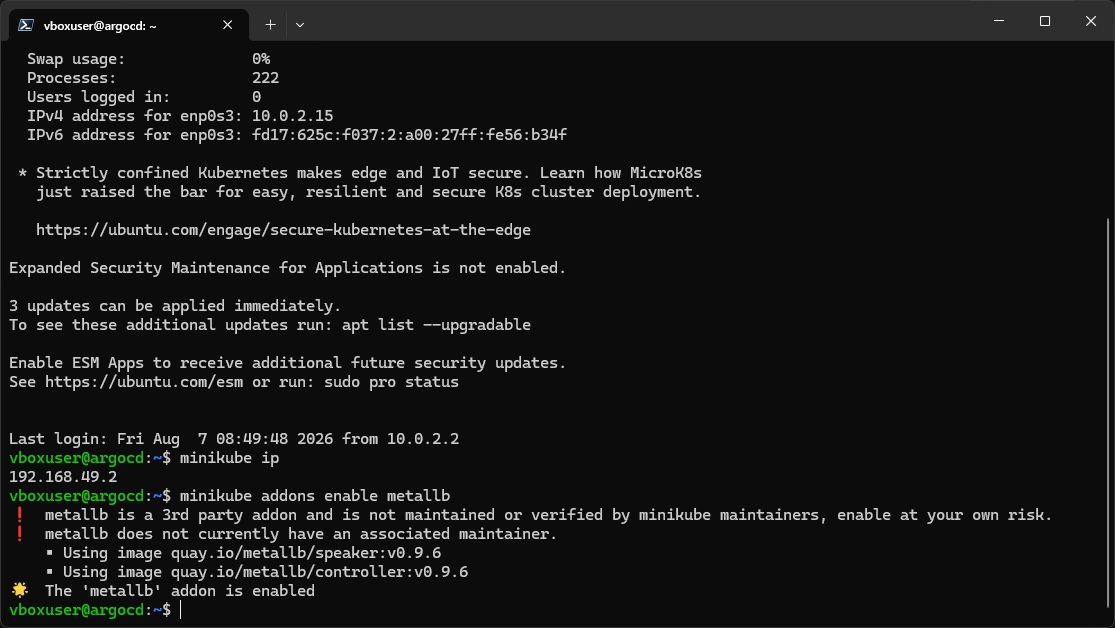Click the PowerShell terminal icon in tab
The image size is (1115, 628).
(26, 25)
